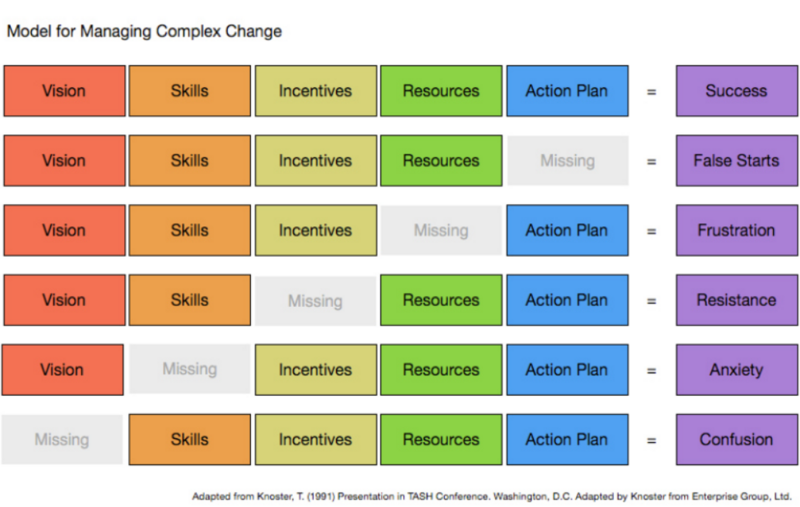Click the Missing box in the Resistance row

point(315,301)
